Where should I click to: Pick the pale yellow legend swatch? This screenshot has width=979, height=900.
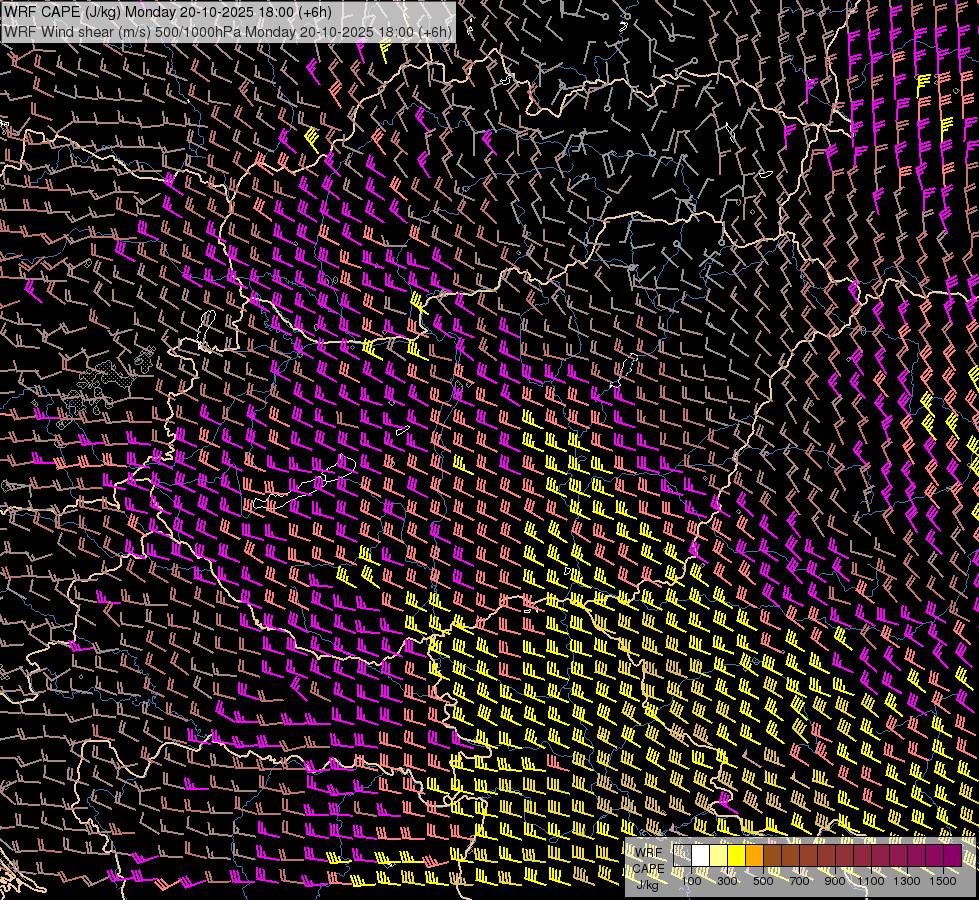718,856
